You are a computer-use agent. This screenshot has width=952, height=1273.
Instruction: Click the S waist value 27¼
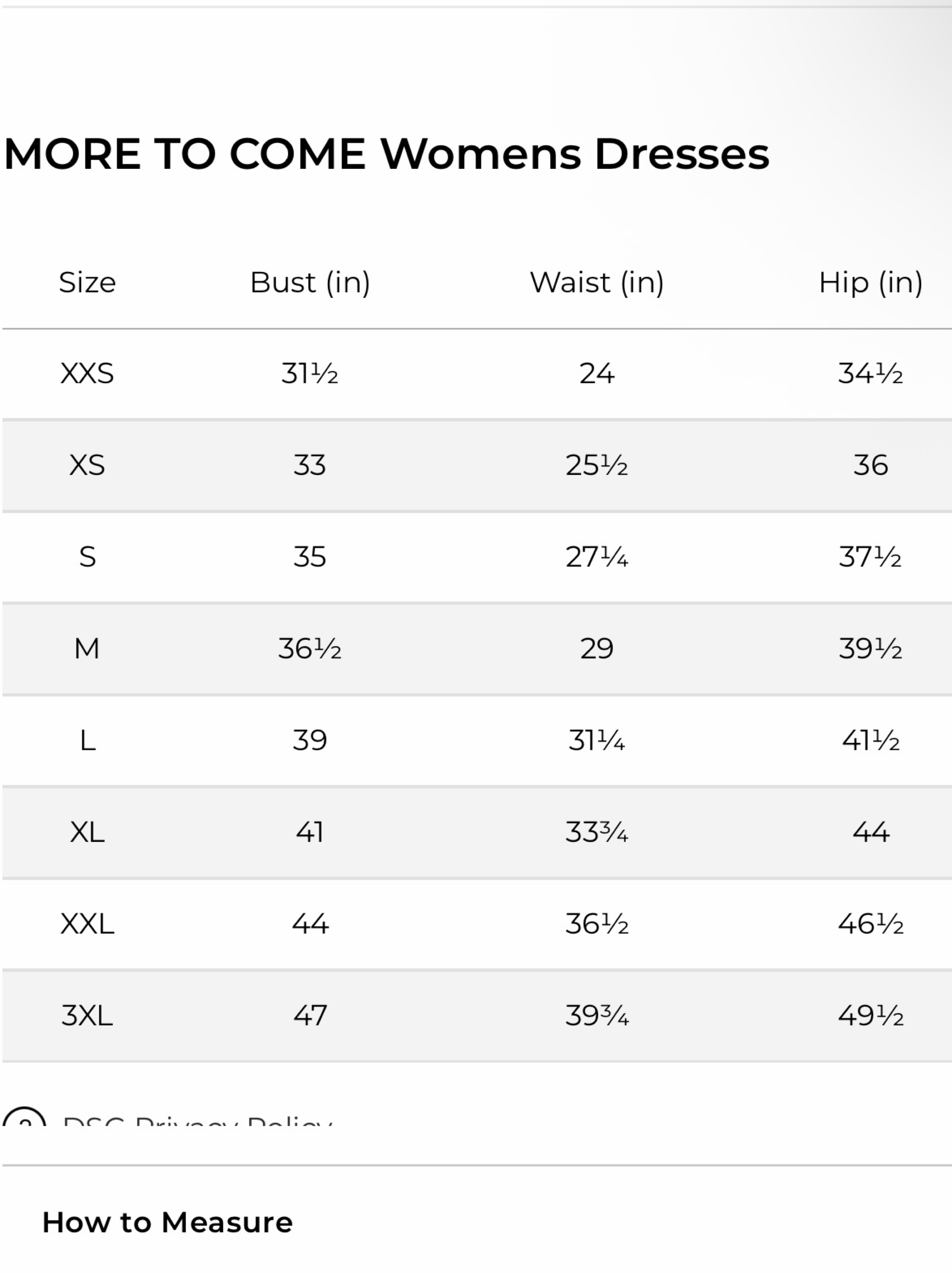(597, 557)
